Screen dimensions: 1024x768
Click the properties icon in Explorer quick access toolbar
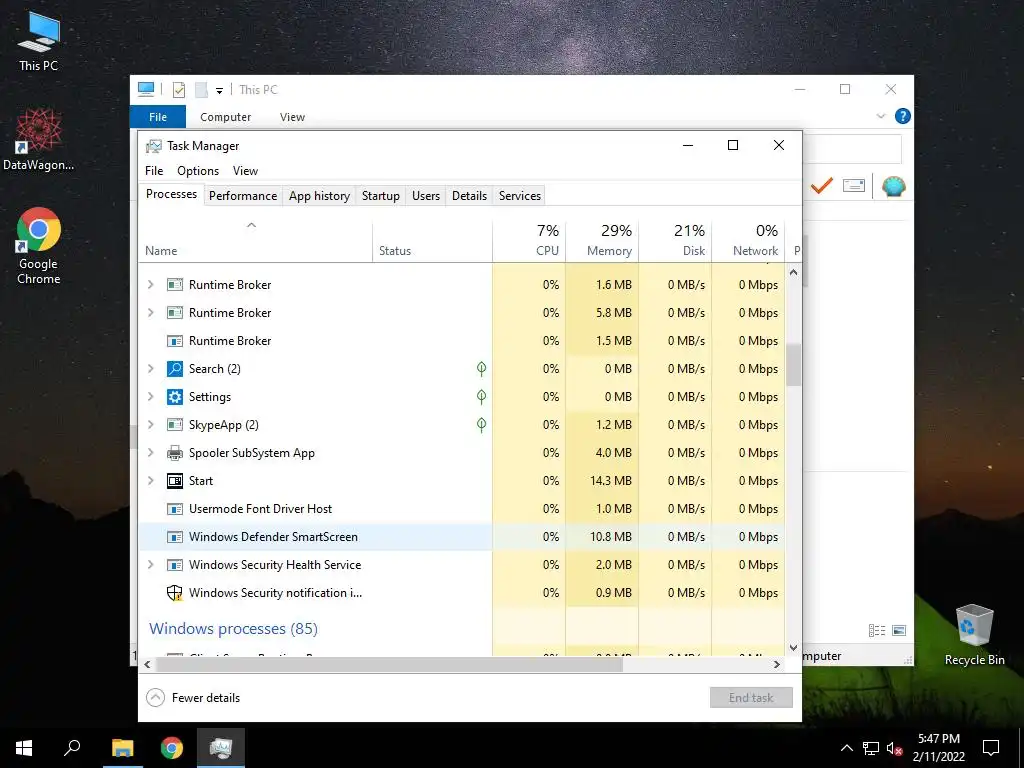pyautogui.click(x=179, y=89)
